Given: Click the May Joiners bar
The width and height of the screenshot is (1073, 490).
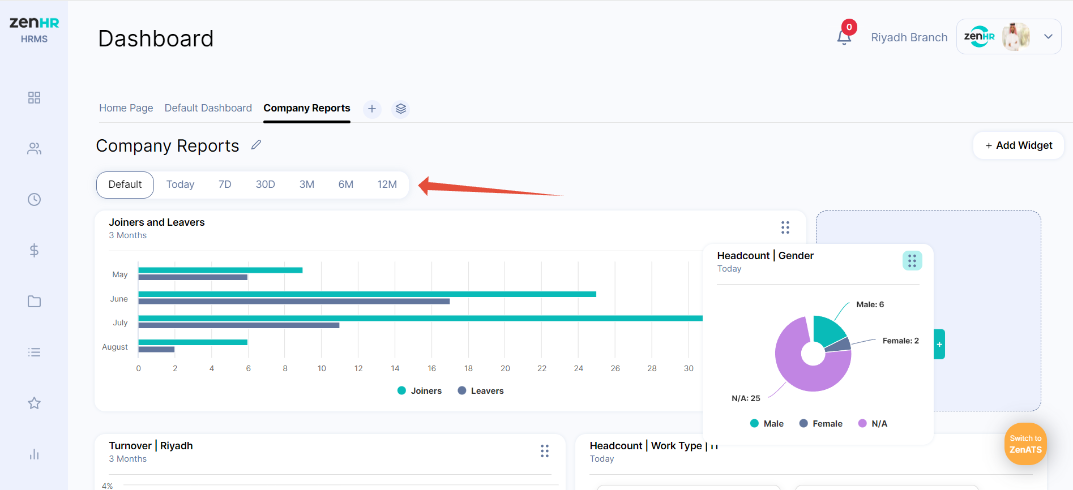Looking at the screenshot, I should (x=220, y=270).
